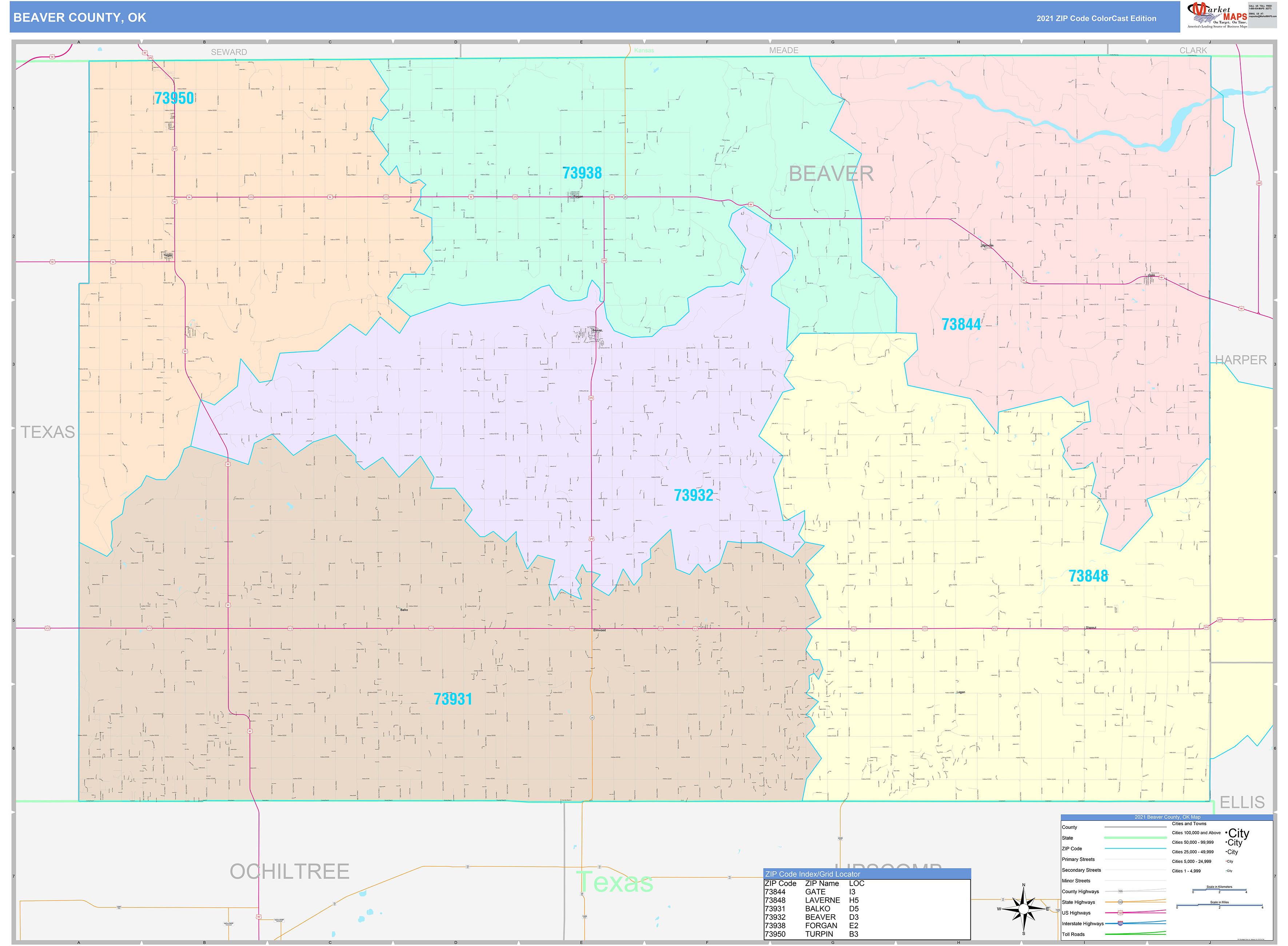Image resolution: width=1288 pixels, height=946 pixels.
Task: Click TURPIN in the ZIP index table
Action: 819,934
